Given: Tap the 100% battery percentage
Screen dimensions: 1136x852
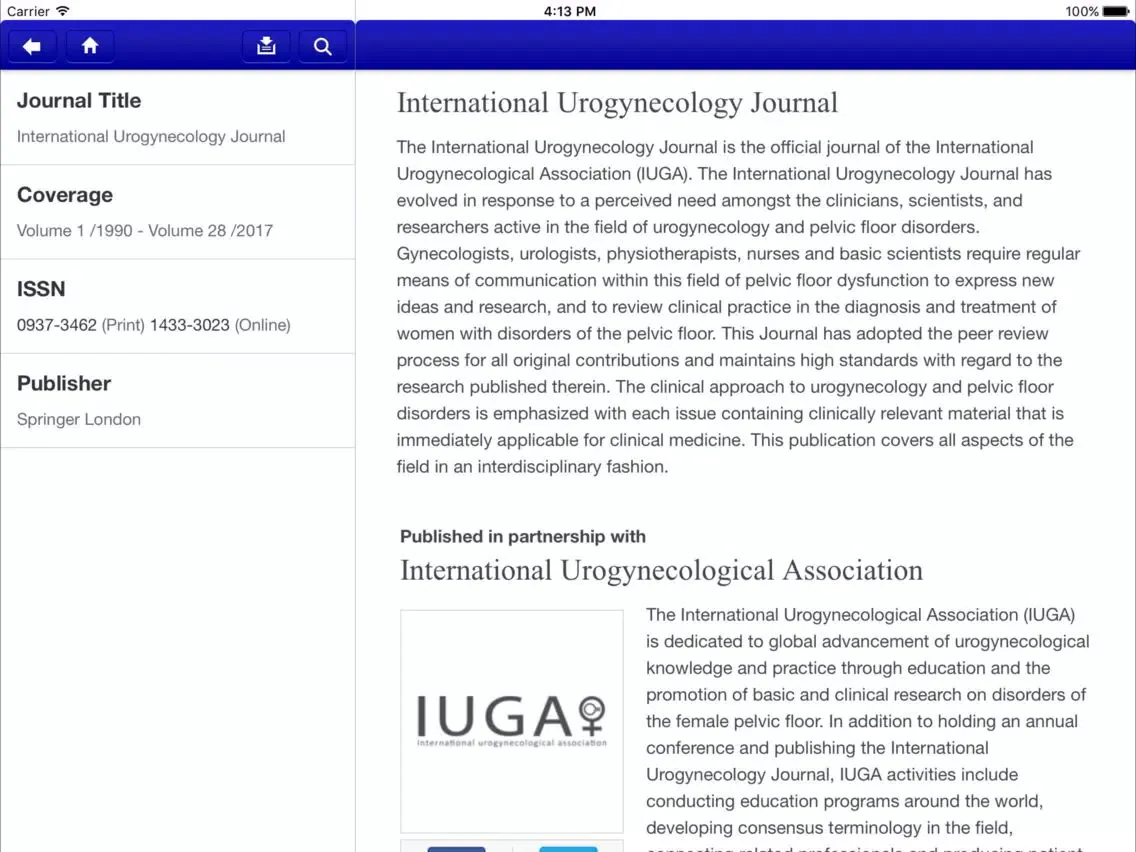Looking at the screenshot, I should coord(1082,11).
